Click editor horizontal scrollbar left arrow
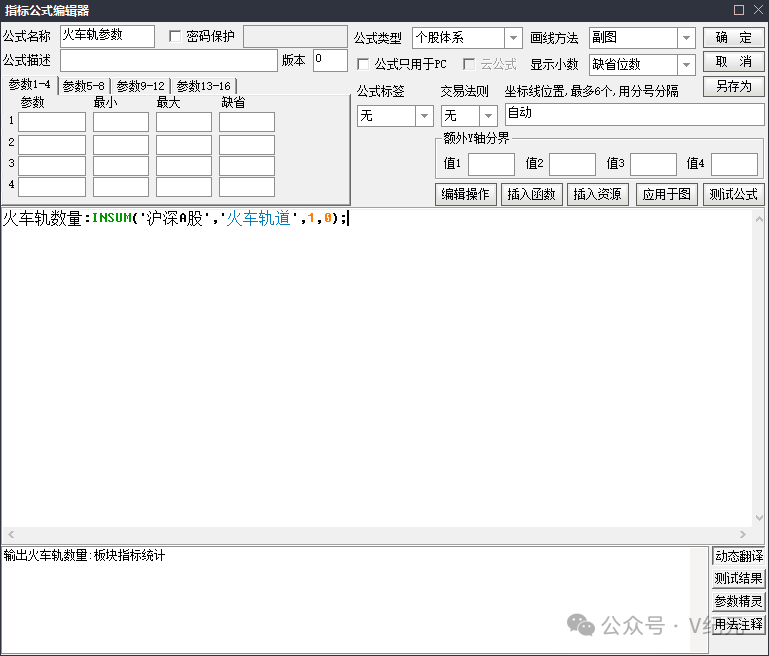Viewport: 769px width, 656px height. pyautogui.click(x=11, y=534)
